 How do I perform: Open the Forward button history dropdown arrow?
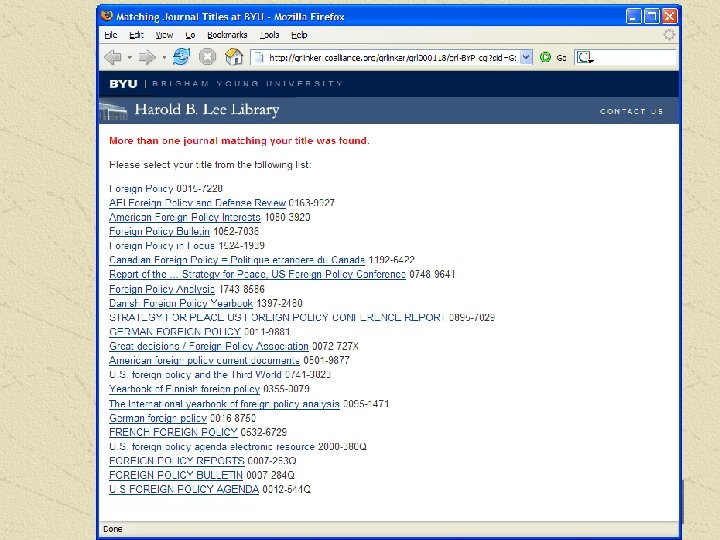tap(164, 58)
